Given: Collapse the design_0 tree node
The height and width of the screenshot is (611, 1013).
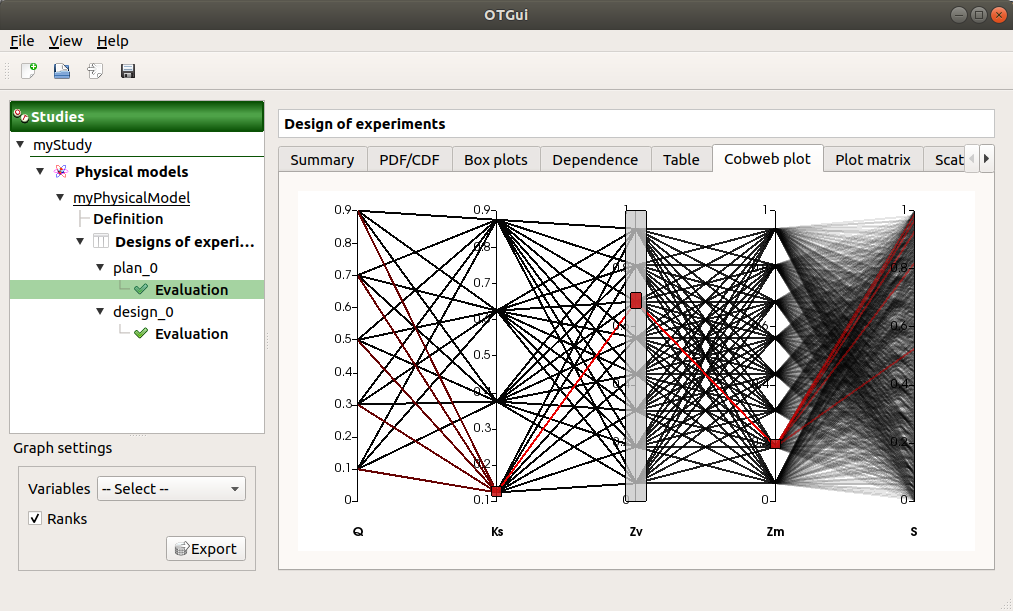Looking at the screenshot, I should [x=101, y=312].
